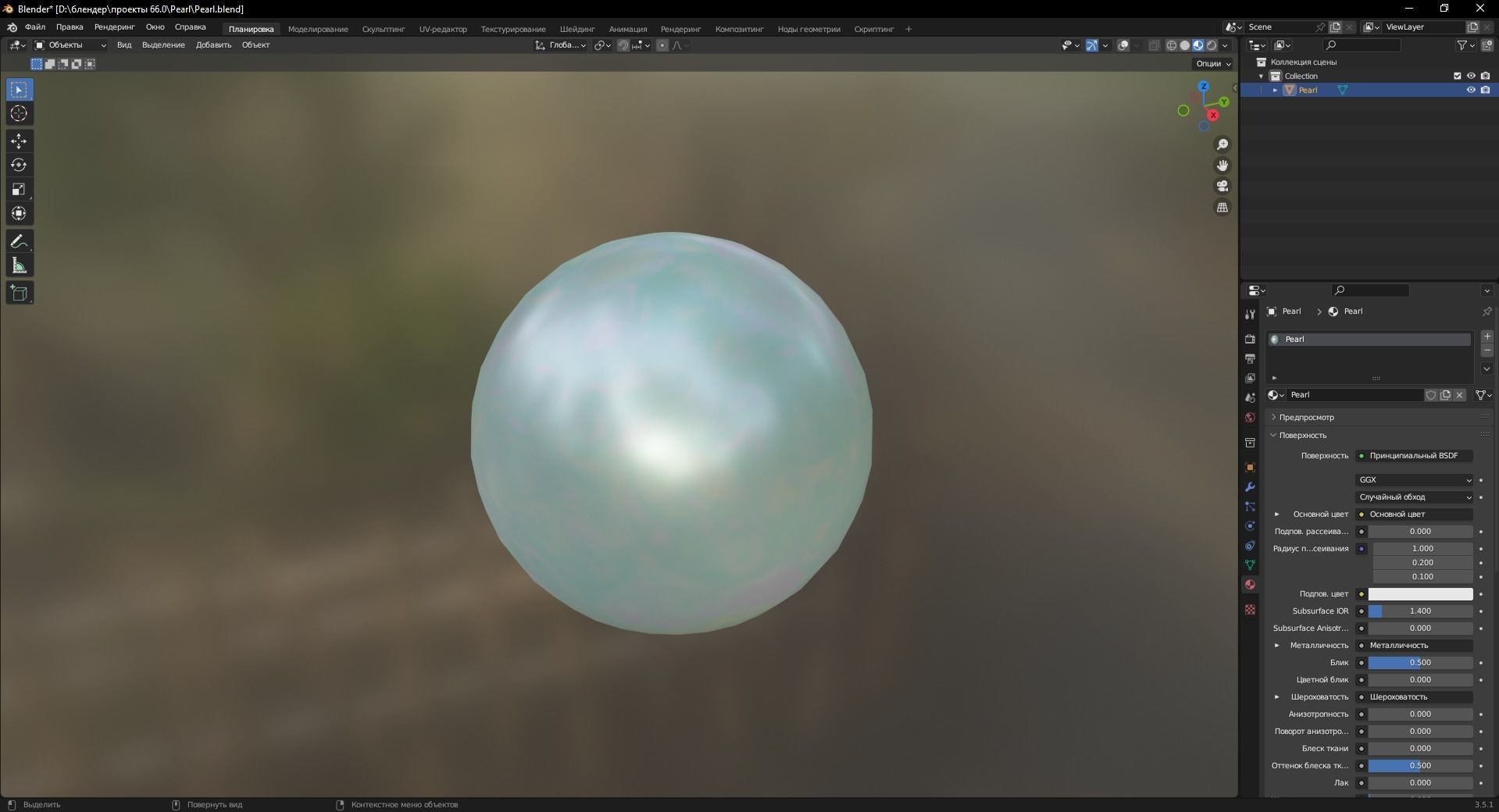Toggle X-ray mode in viewport header
This screenshot has width=1499, height=812.
(1154, 45)
